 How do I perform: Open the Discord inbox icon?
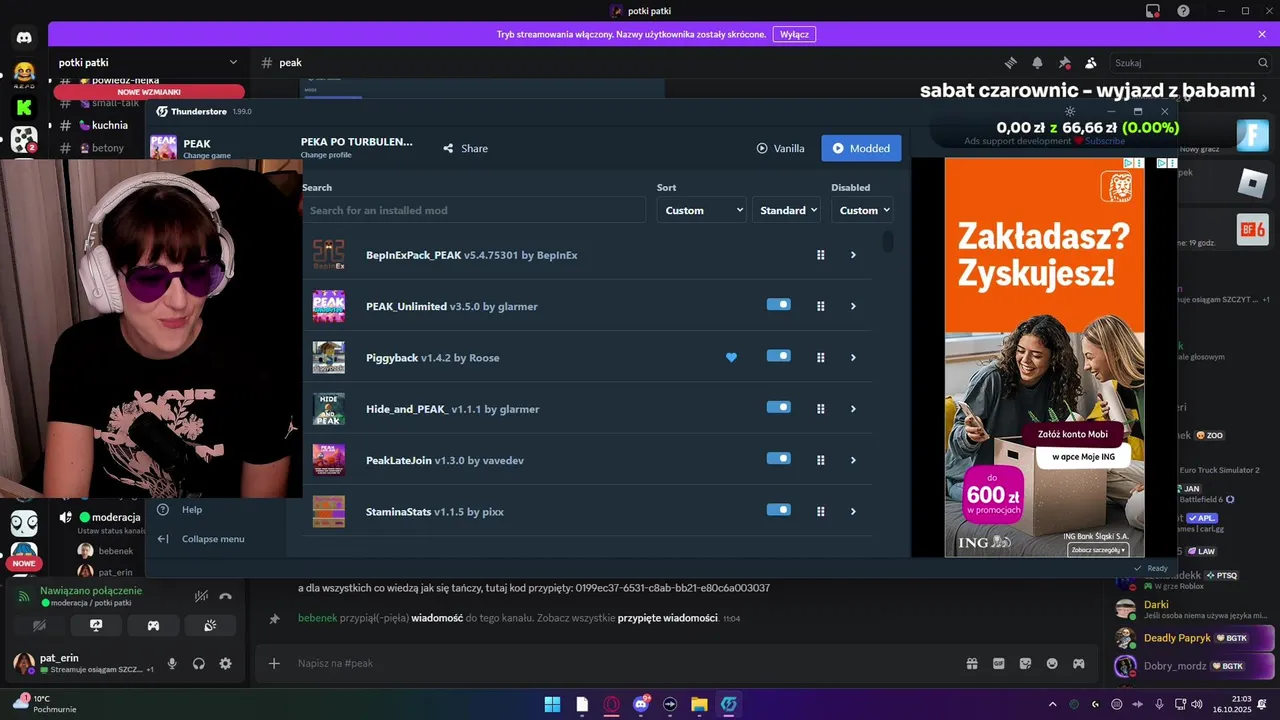(1153, 11)
